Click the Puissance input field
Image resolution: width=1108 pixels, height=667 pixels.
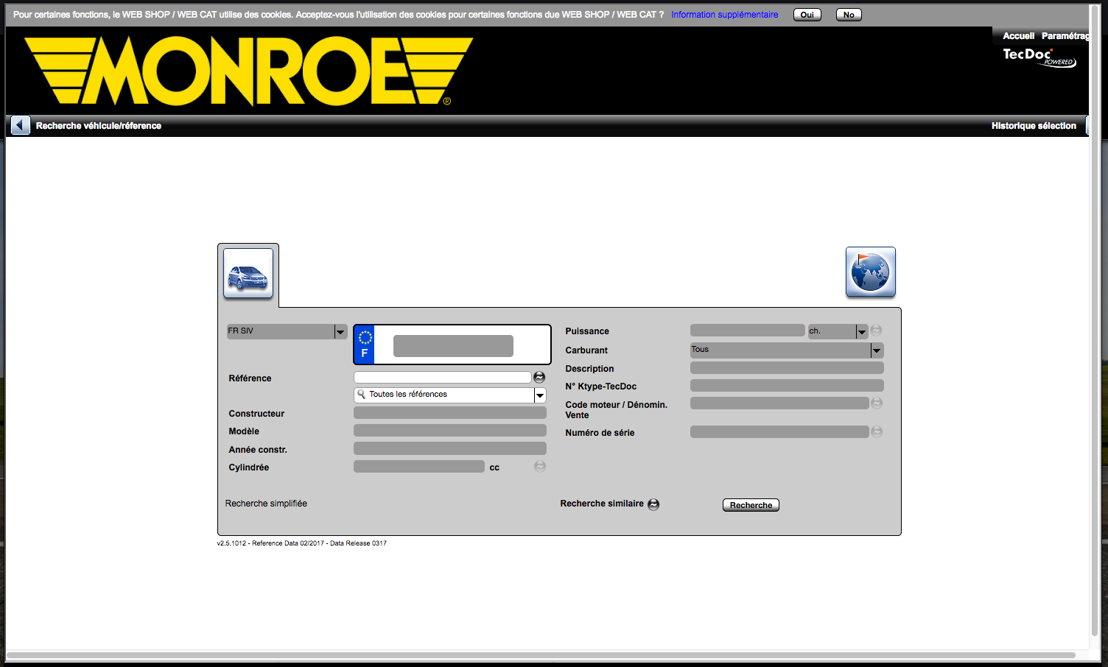(x=748, y=330)
